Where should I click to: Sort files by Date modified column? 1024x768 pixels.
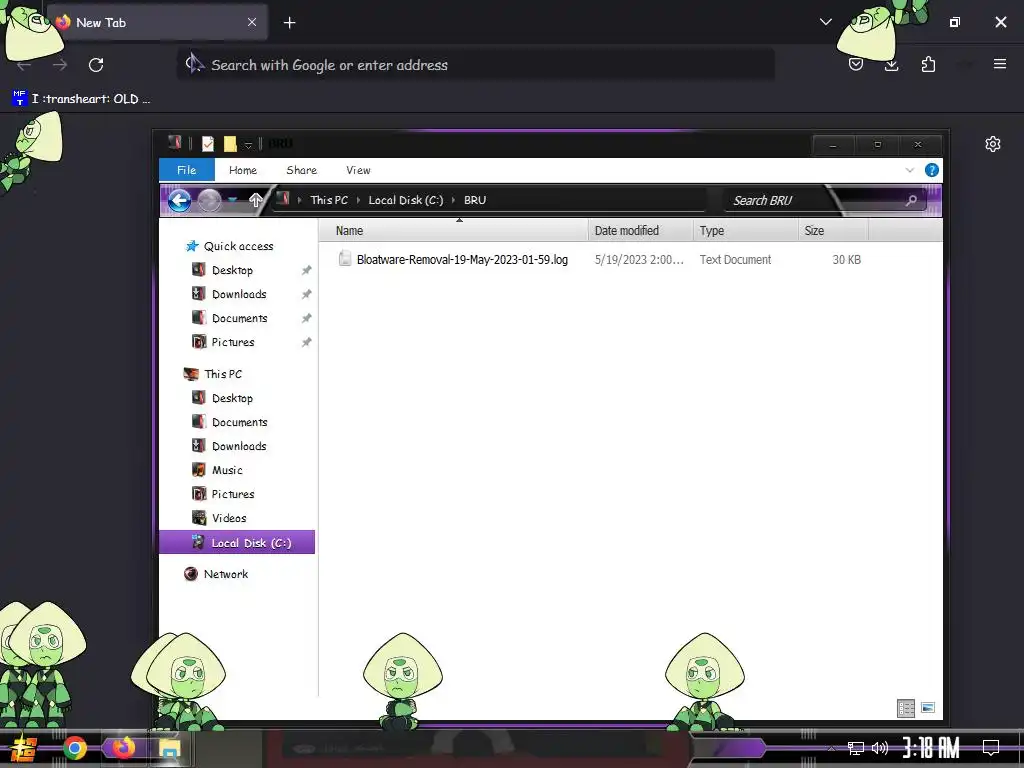pyautogui.click(x=641, y=231)
